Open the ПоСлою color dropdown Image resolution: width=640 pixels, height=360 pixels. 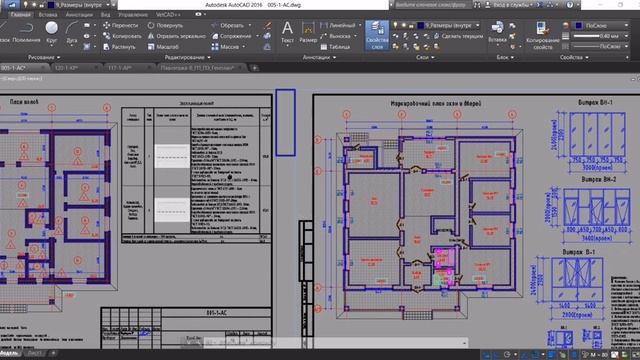tap(601, 25)
